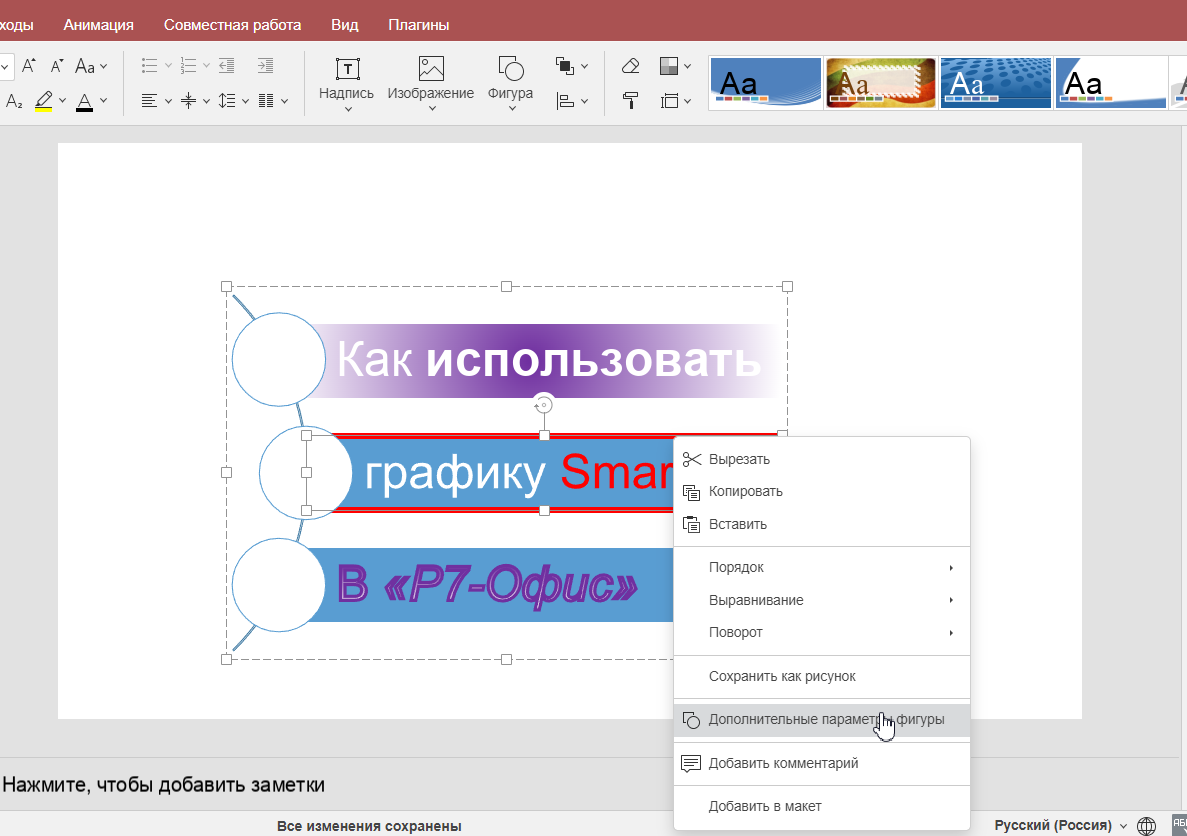Click the align shapes icon
This screenshot has height=836, width=1187.
point(565,101)
